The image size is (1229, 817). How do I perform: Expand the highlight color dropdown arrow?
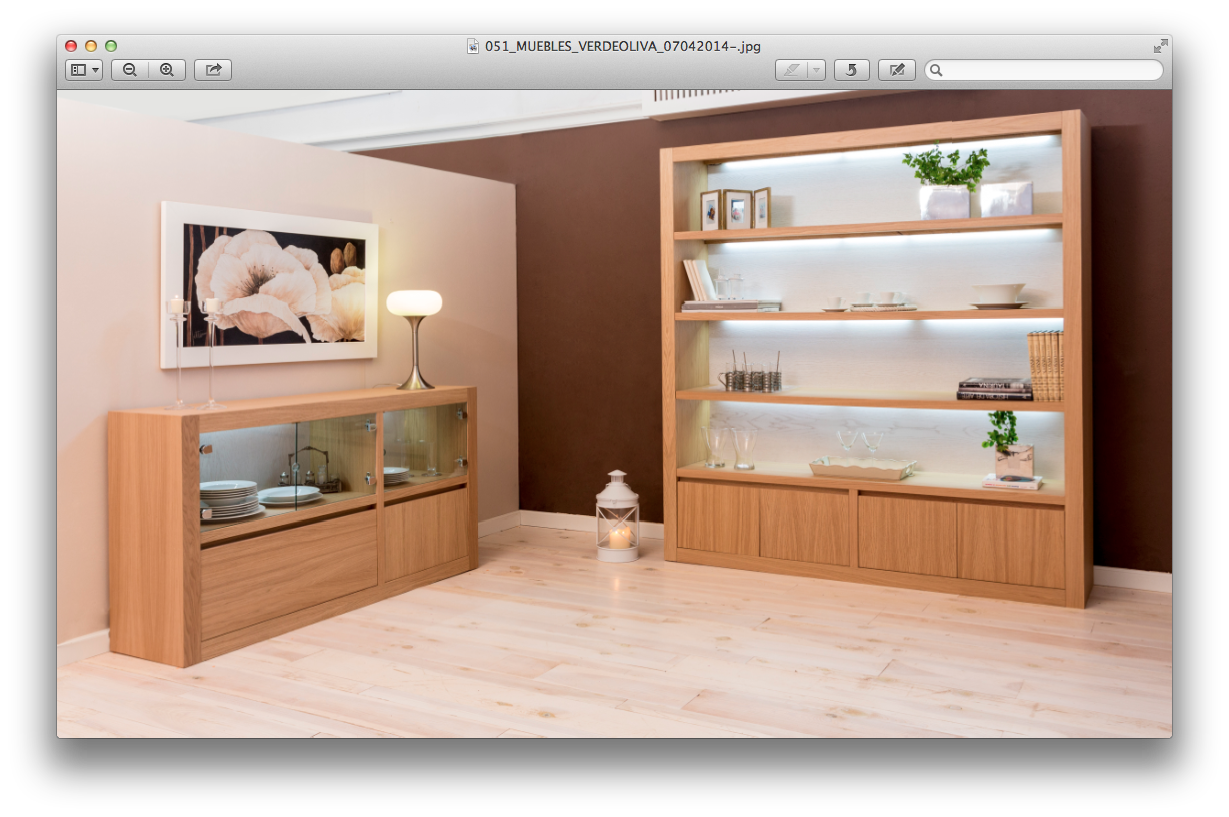coord(817,70)
